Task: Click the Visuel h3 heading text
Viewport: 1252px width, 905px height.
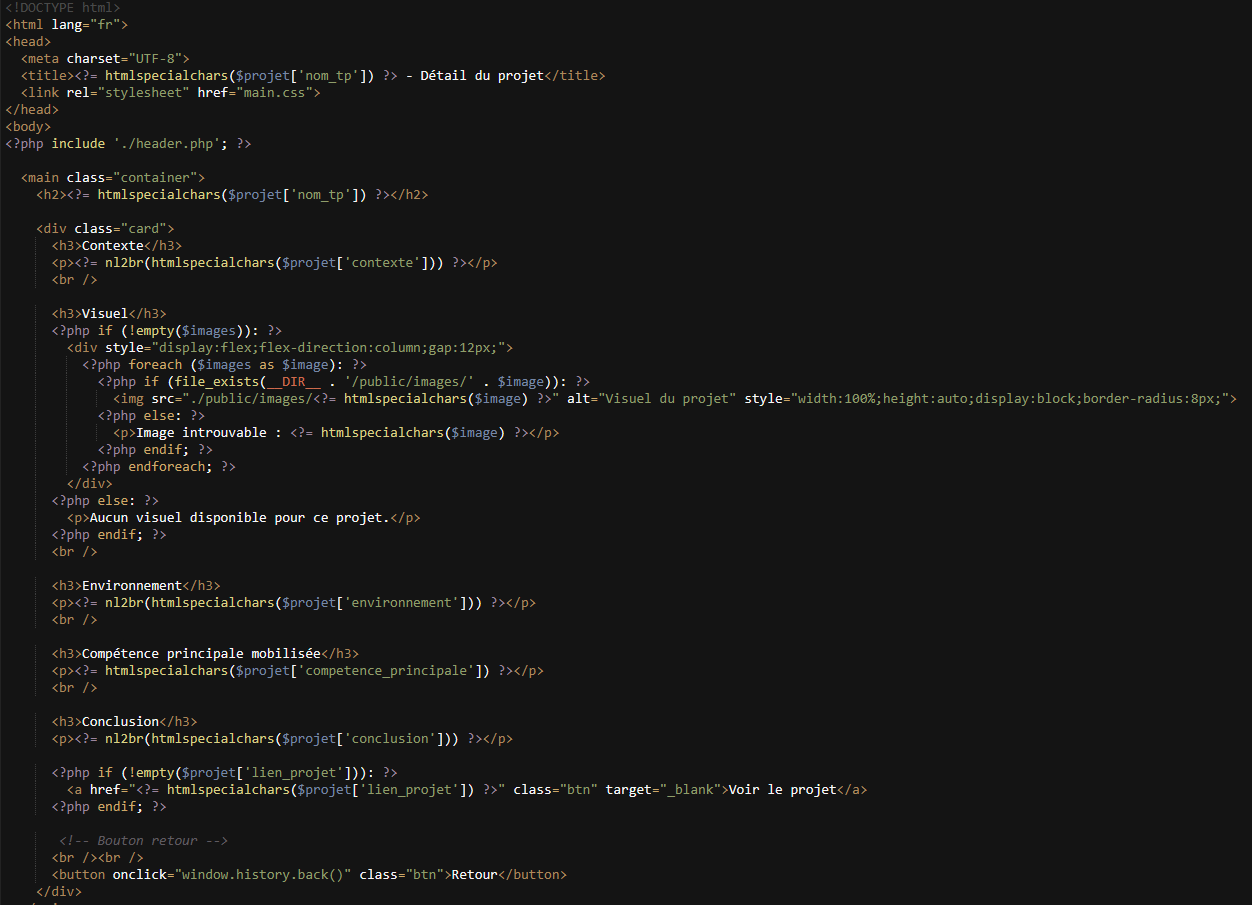Action: click(x=105, y=314)
